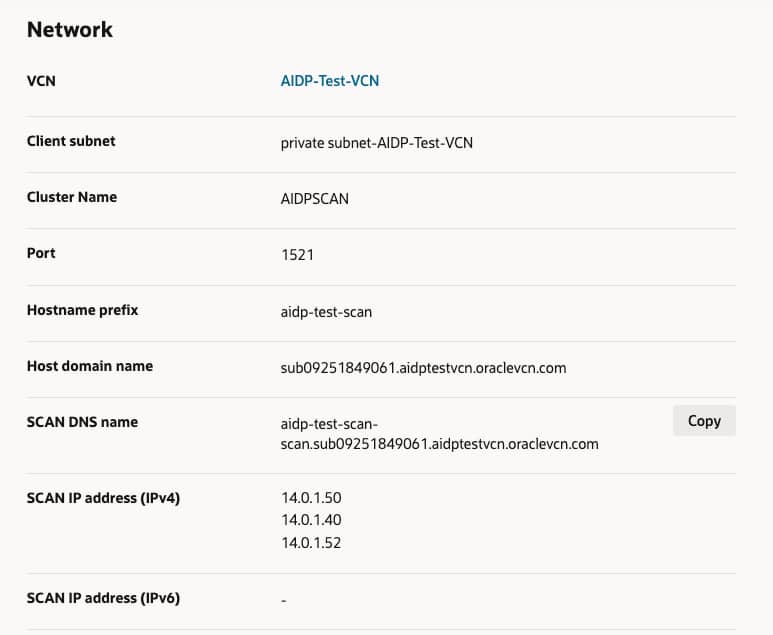Viewport: 773px width, 635px height.
Task: Click the Network section heading
Action: (x=70, y=30)
